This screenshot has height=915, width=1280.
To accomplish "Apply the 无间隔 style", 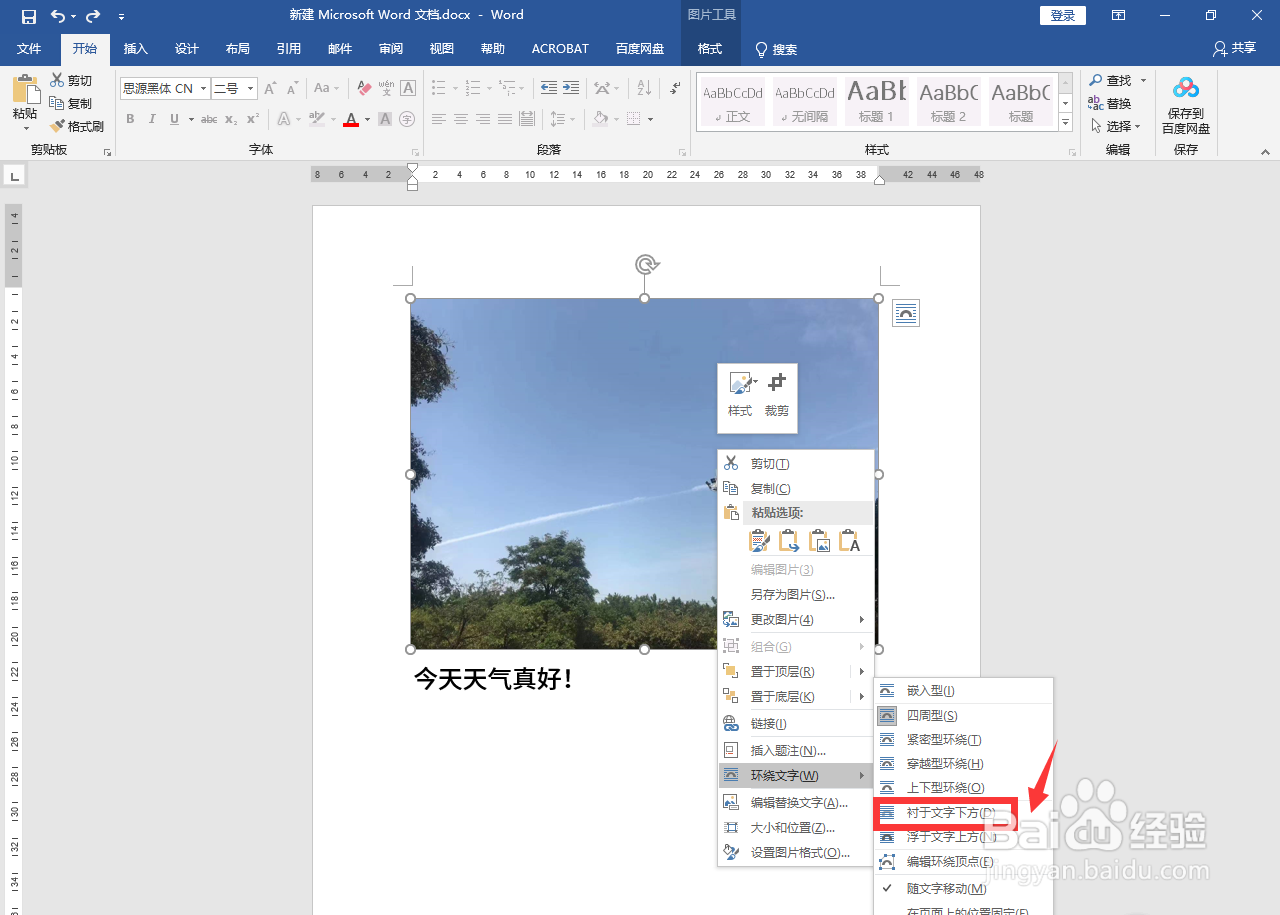I will click(x=805, y=102).
